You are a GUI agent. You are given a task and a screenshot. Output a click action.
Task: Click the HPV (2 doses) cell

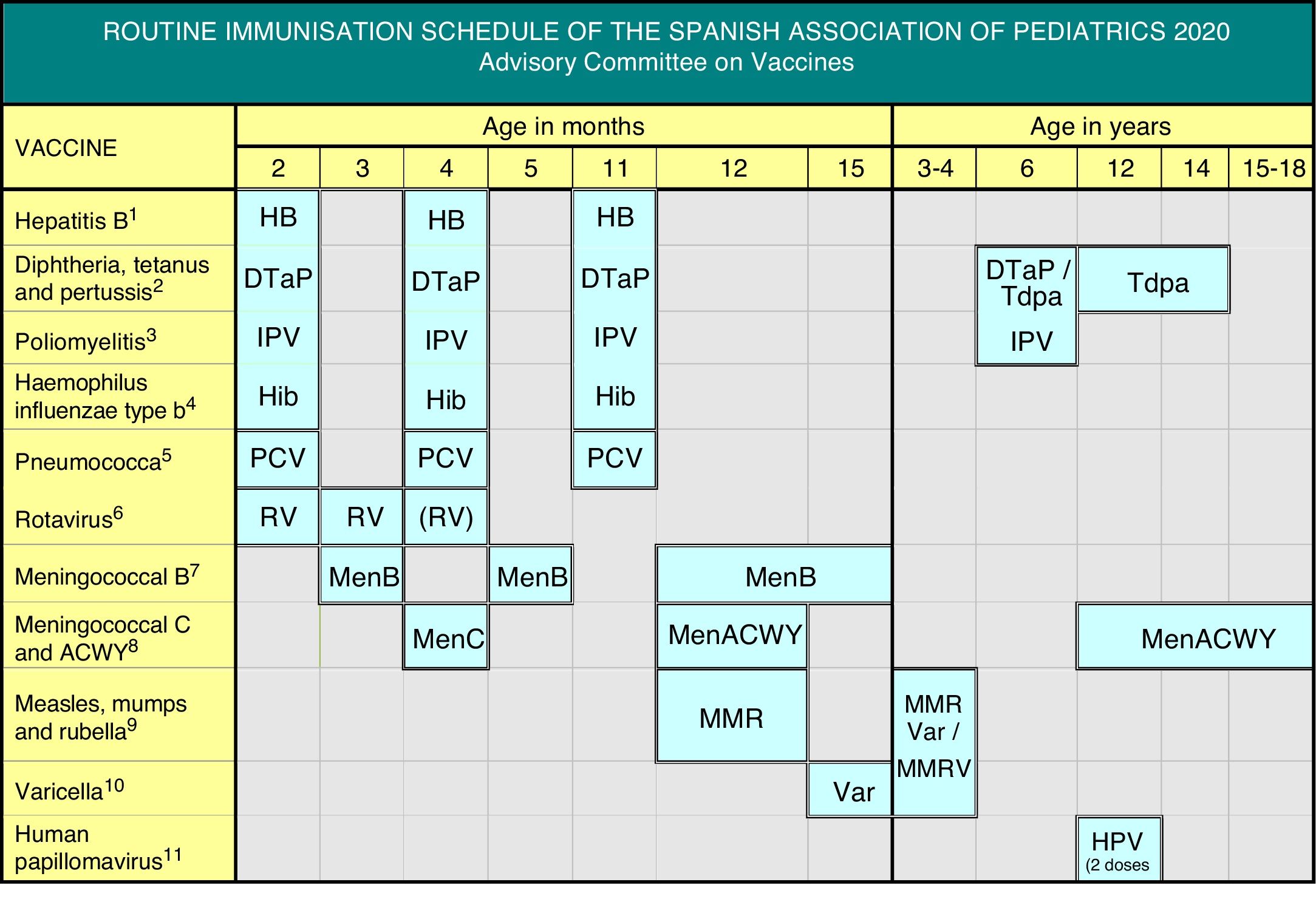(1119, 849)
